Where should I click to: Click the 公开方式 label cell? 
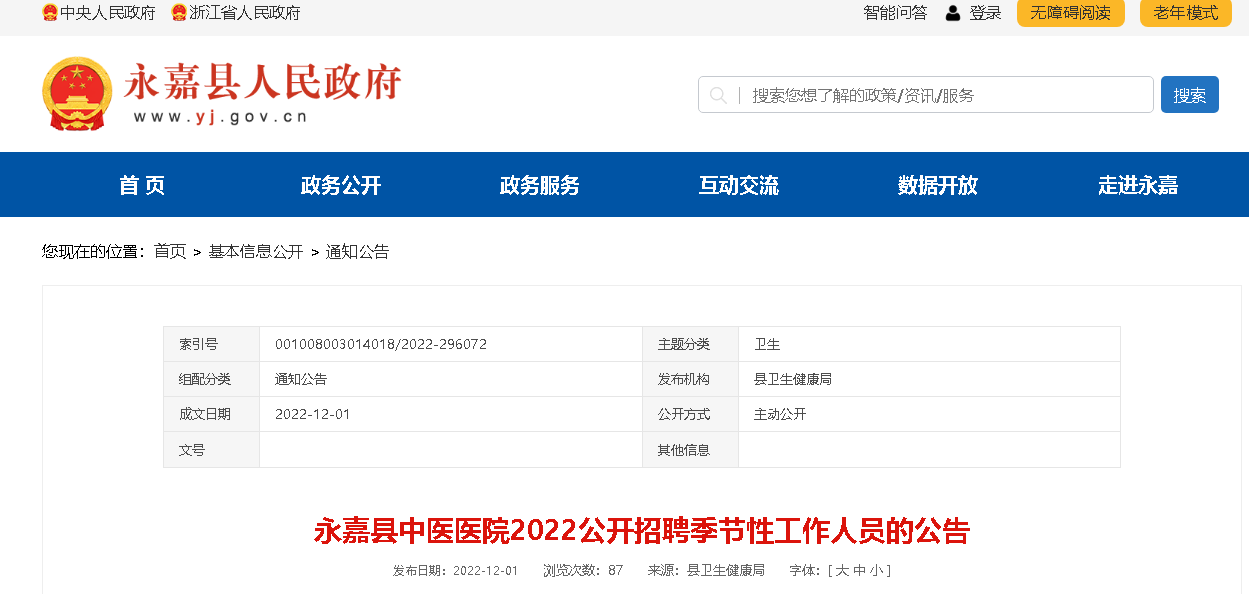click(690, 414)
